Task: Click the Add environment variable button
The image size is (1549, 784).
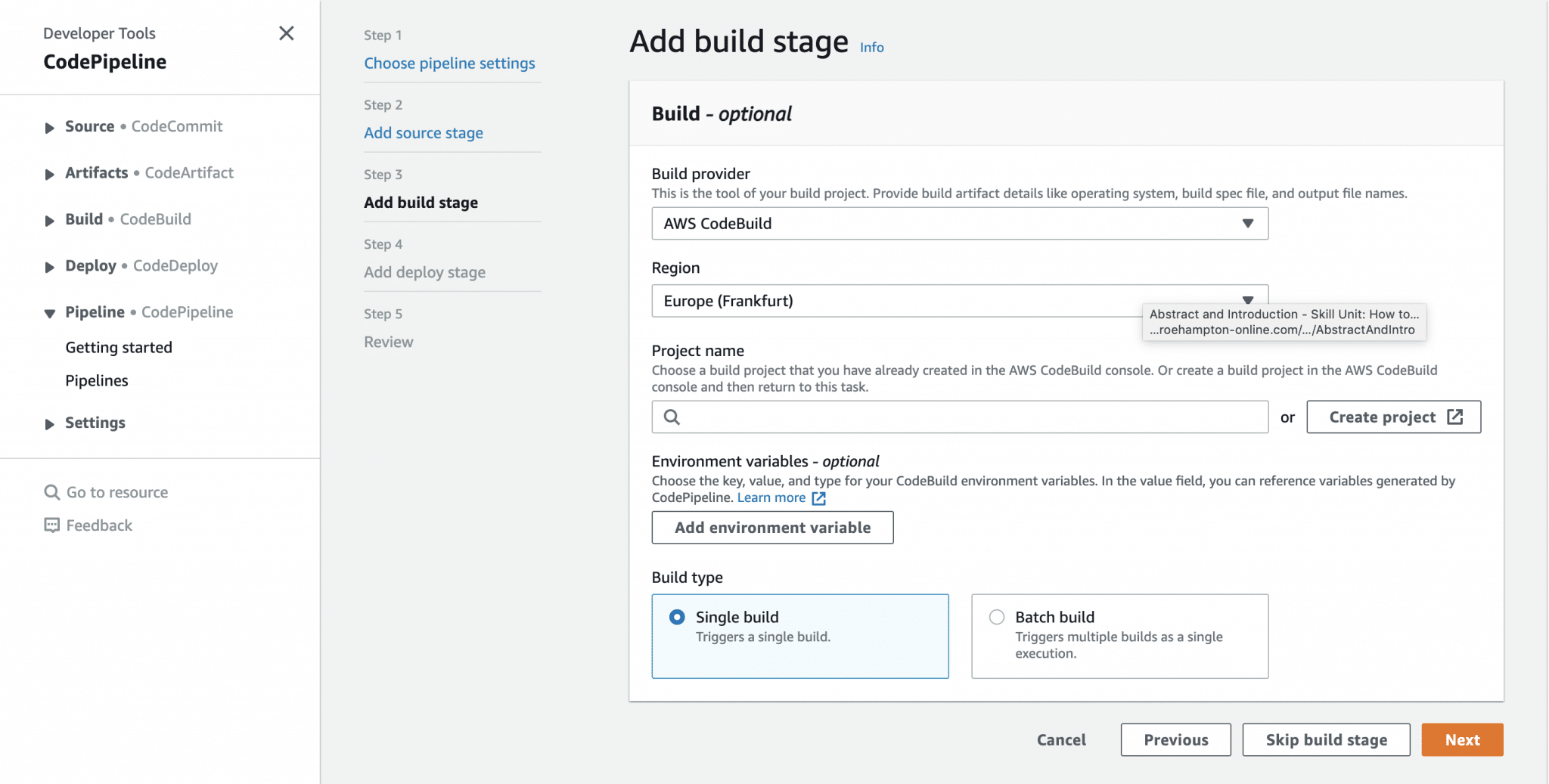Action: click(772, 527)
